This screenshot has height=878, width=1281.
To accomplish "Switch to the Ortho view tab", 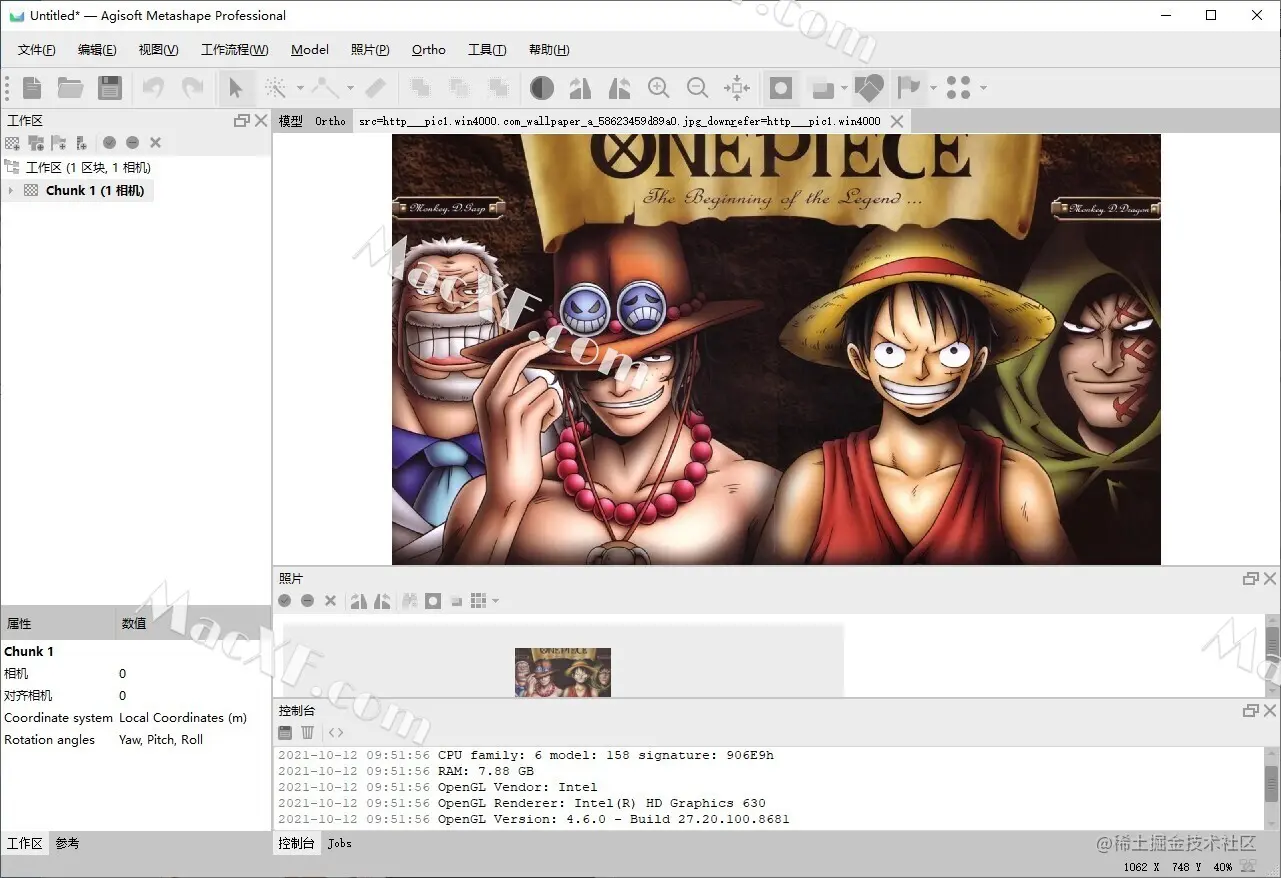I will tap(330, 121).
